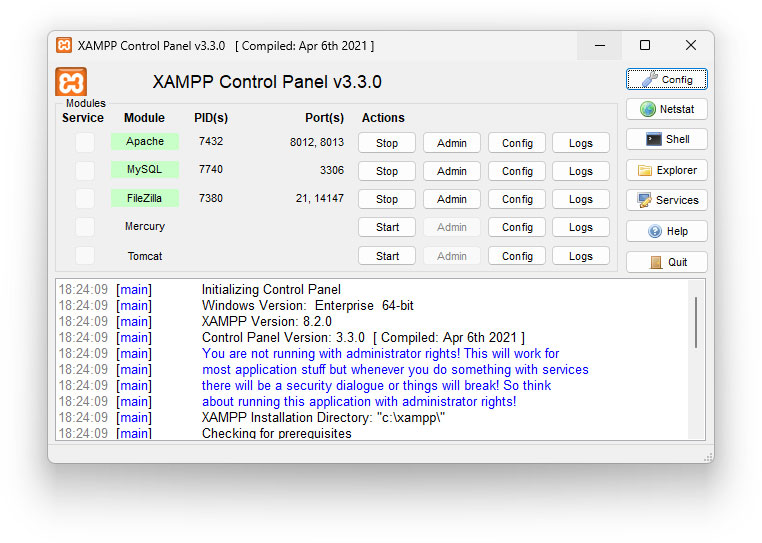Click Apache ports 8012, 8013
The height and width of the screenshot is (543, 762).
coord(317,142)
